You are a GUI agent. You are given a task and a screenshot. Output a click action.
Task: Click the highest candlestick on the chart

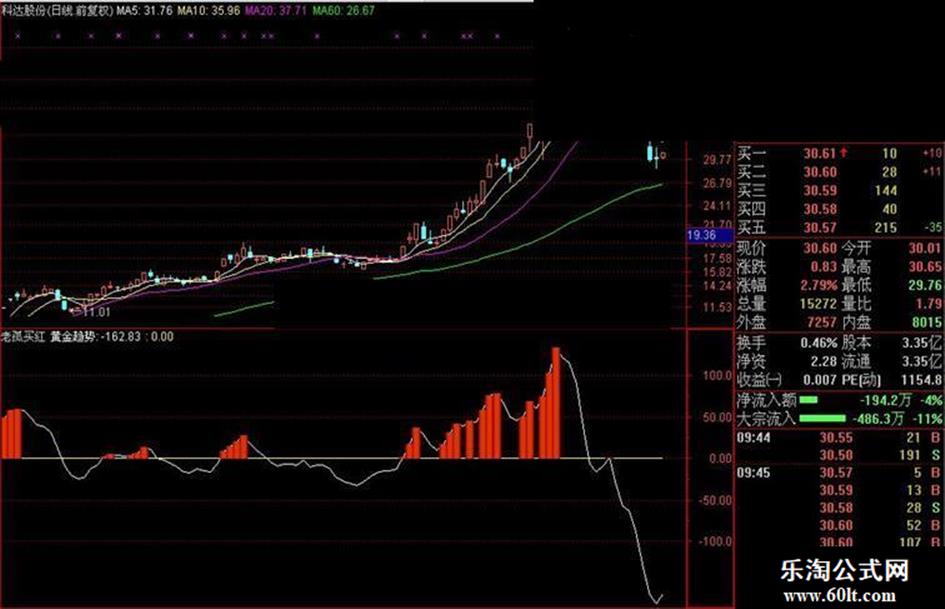[530, 133]
